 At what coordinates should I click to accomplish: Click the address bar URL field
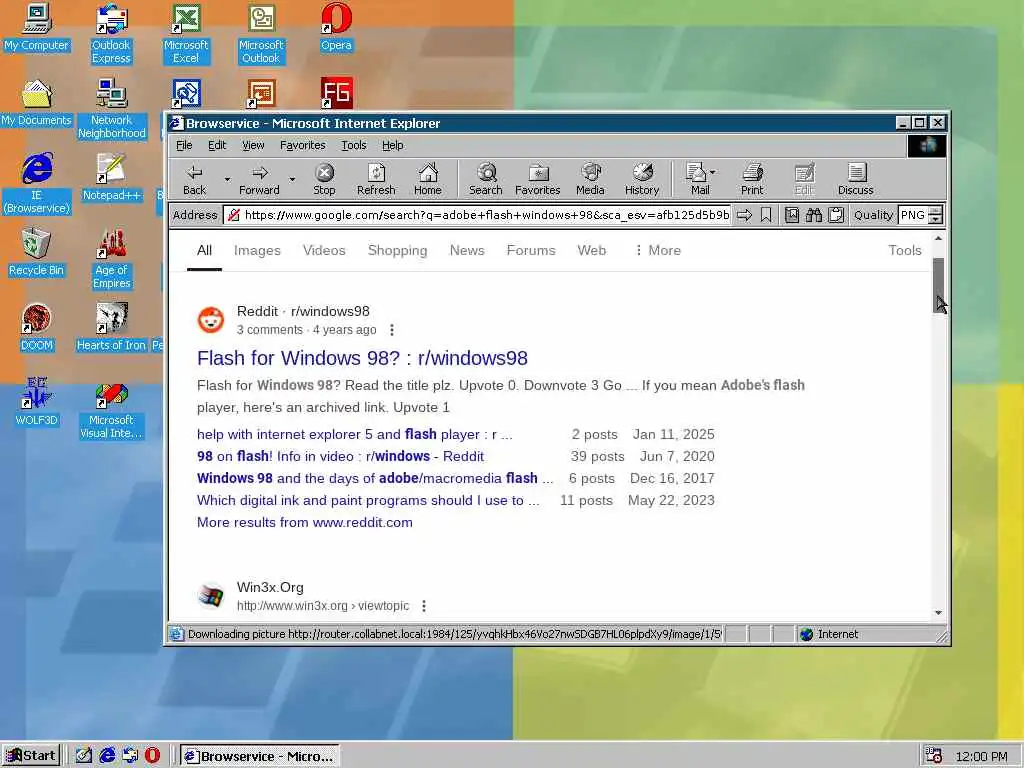477,215
